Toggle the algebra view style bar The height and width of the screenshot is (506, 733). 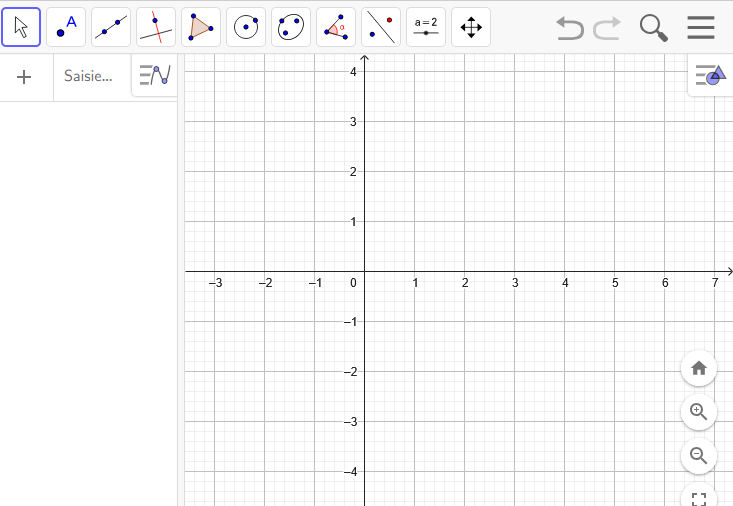[x=155, y=75]
